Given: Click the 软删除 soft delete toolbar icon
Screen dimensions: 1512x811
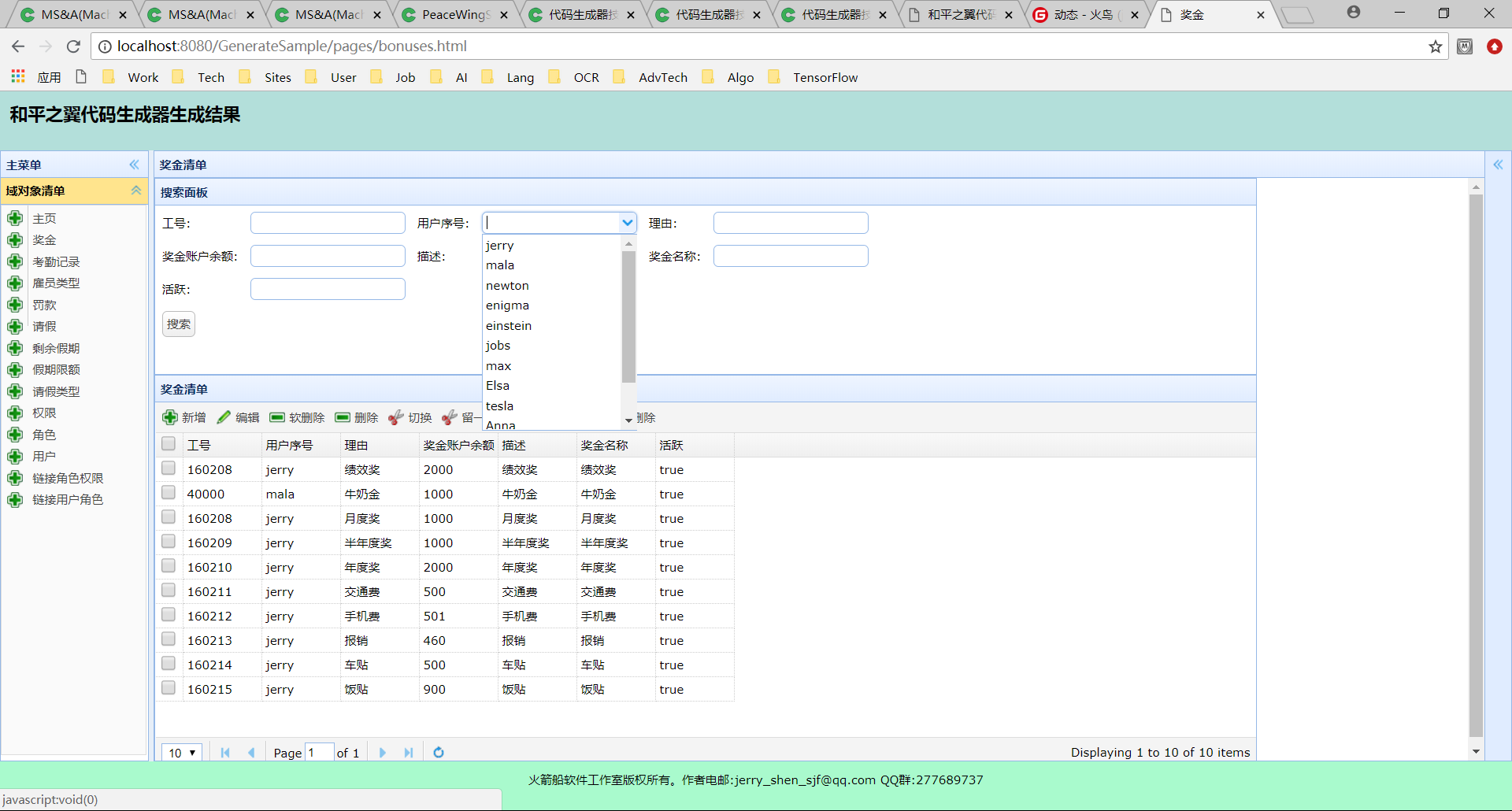Looking at the screenshot, I should pos(277,417).
